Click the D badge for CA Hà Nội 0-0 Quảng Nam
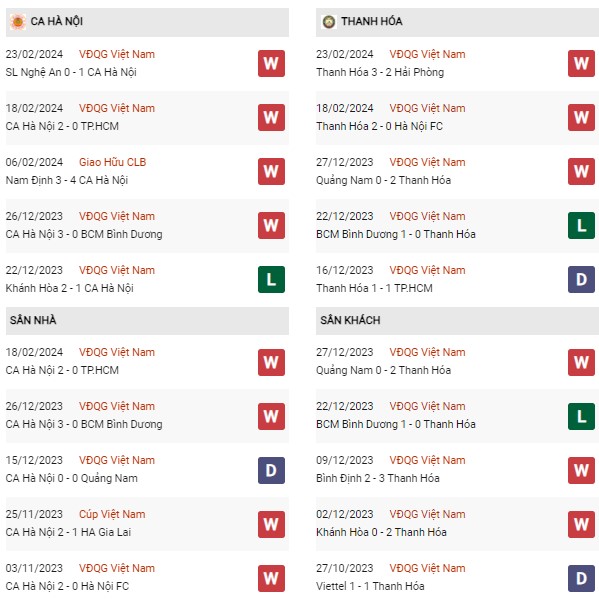 click(x=271, y=470)
